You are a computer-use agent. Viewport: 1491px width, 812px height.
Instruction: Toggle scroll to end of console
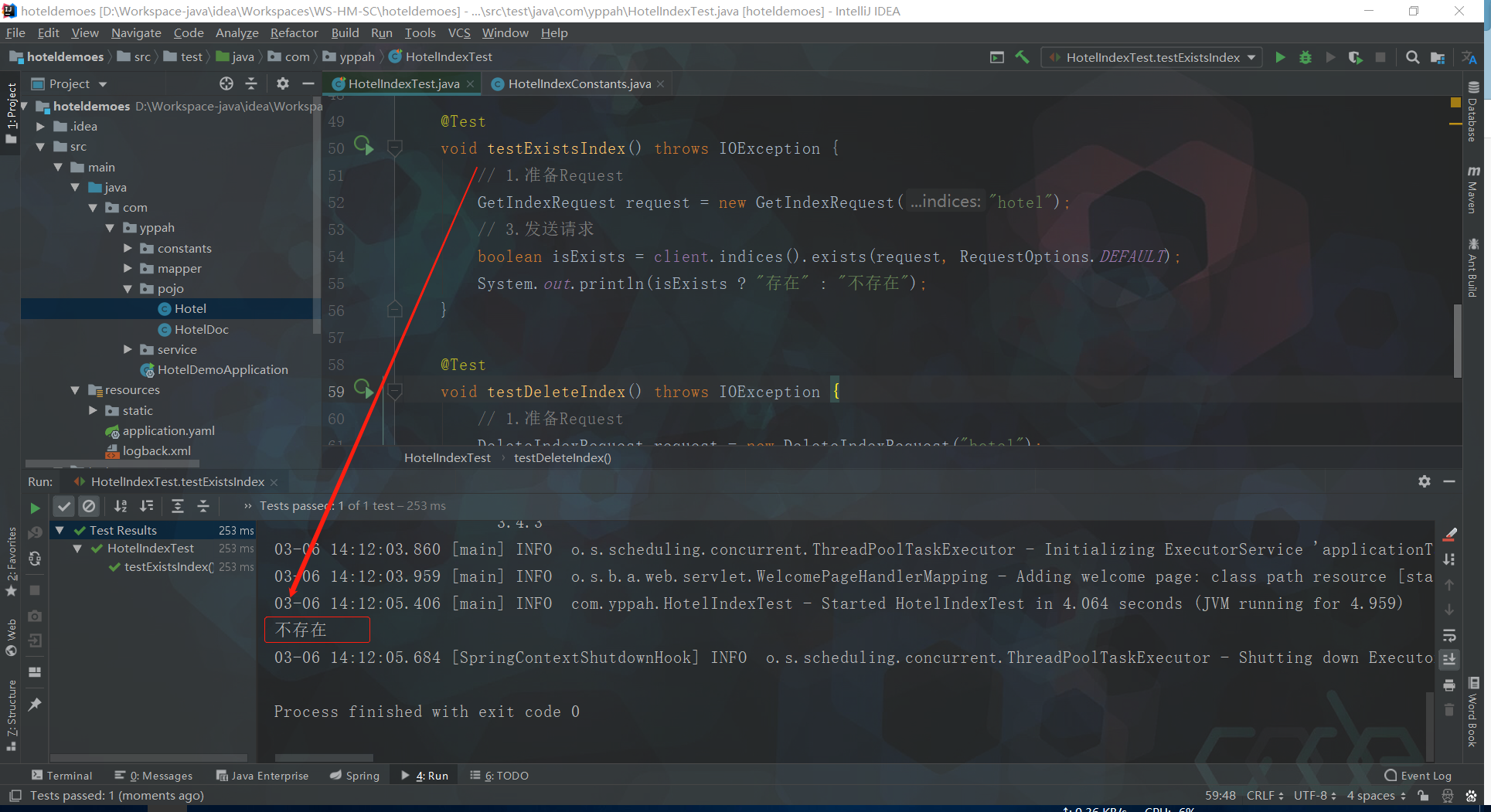(1449, 659)
